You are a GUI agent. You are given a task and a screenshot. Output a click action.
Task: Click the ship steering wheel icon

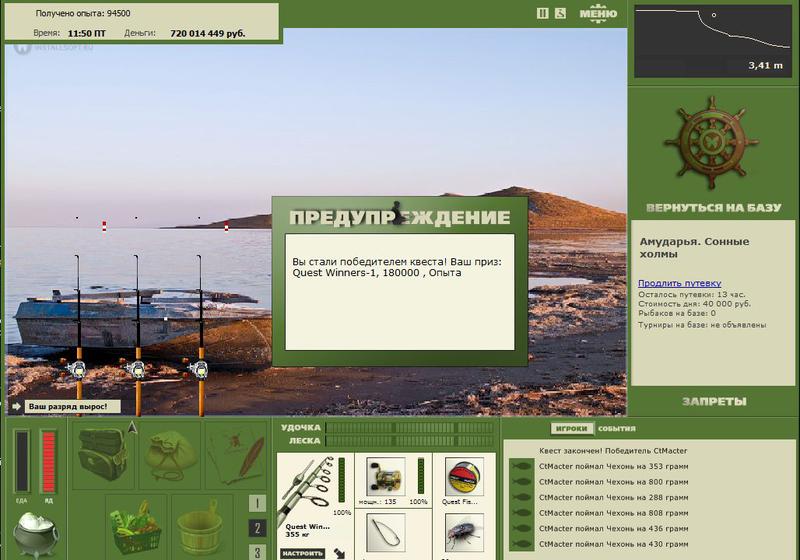coord(711,143)
